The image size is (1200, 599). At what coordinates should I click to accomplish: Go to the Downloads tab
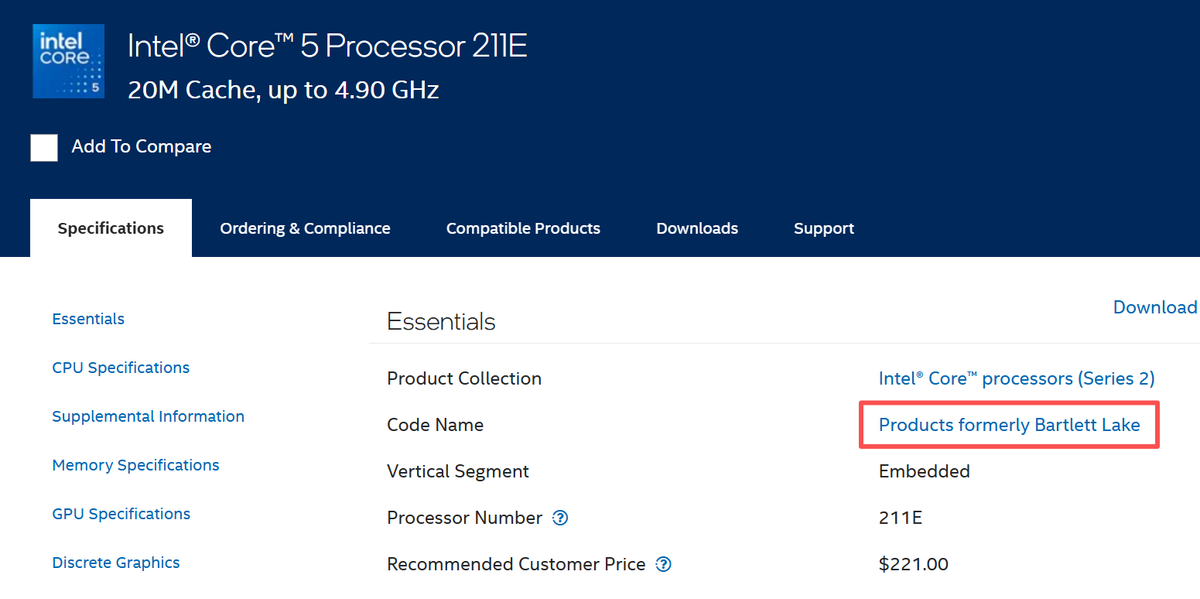pyautogui.click(x=697, y=228)
